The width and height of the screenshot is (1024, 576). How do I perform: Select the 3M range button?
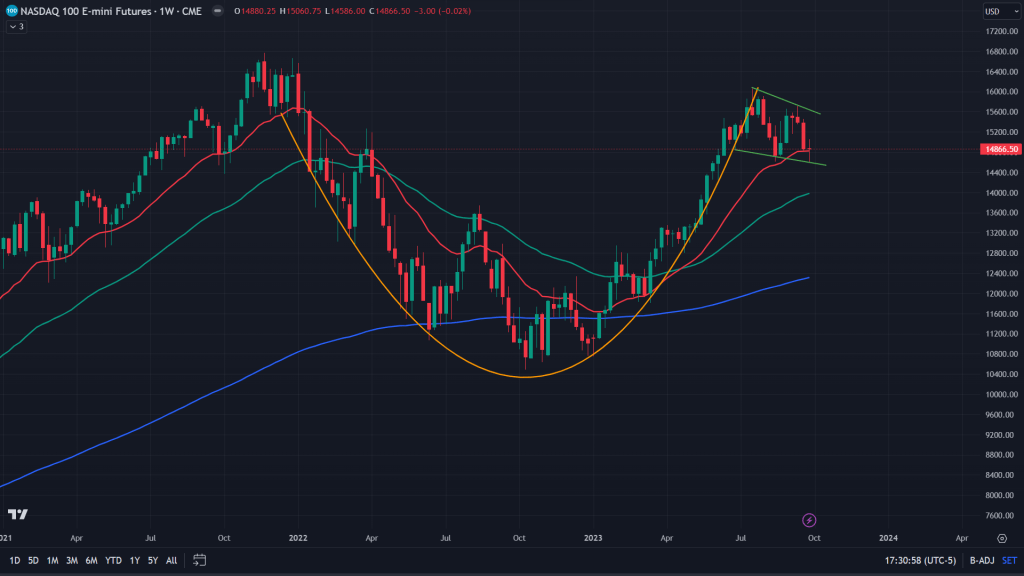click(x=72, y=560)
